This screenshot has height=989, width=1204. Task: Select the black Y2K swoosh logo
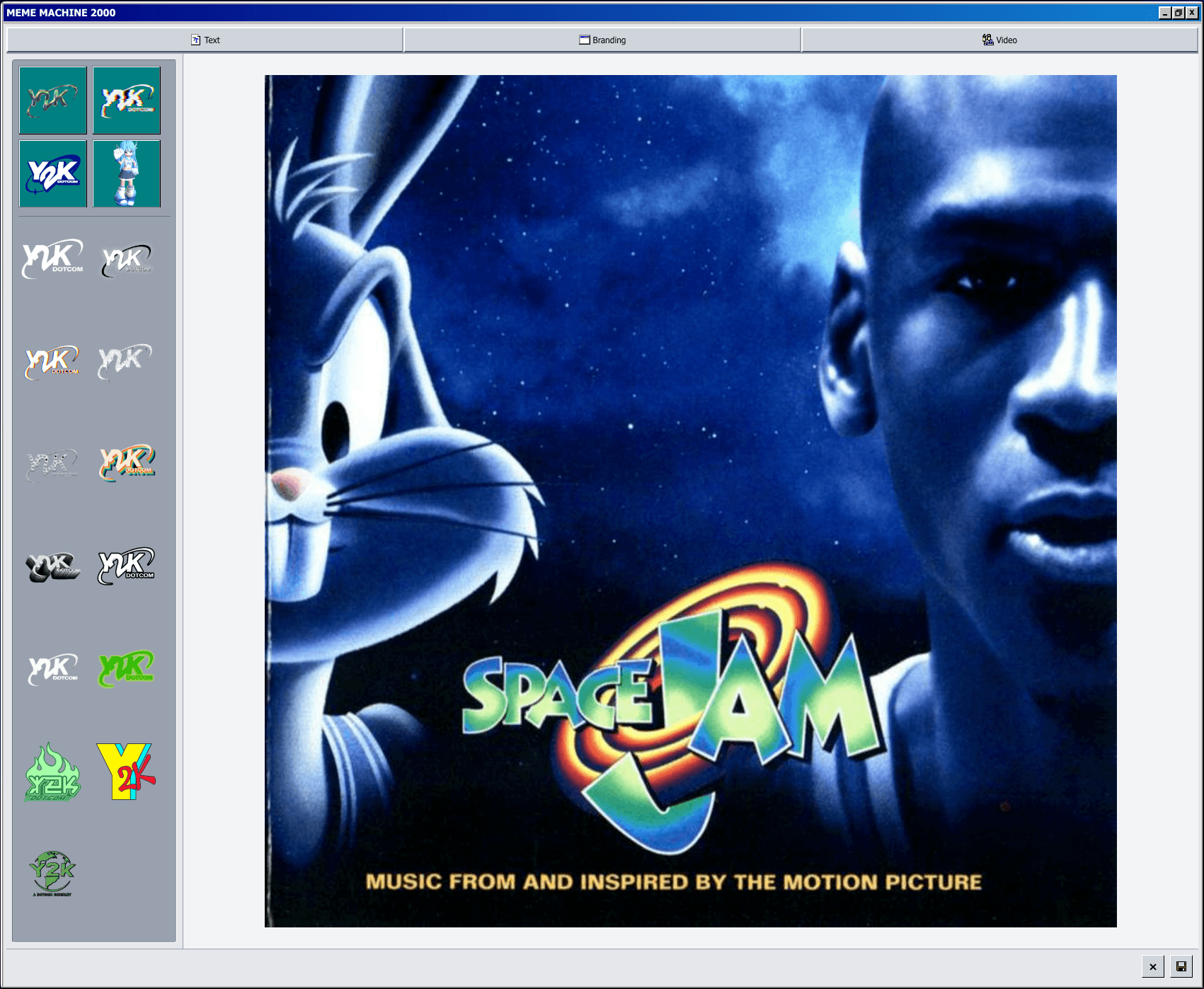click(127, 260)
